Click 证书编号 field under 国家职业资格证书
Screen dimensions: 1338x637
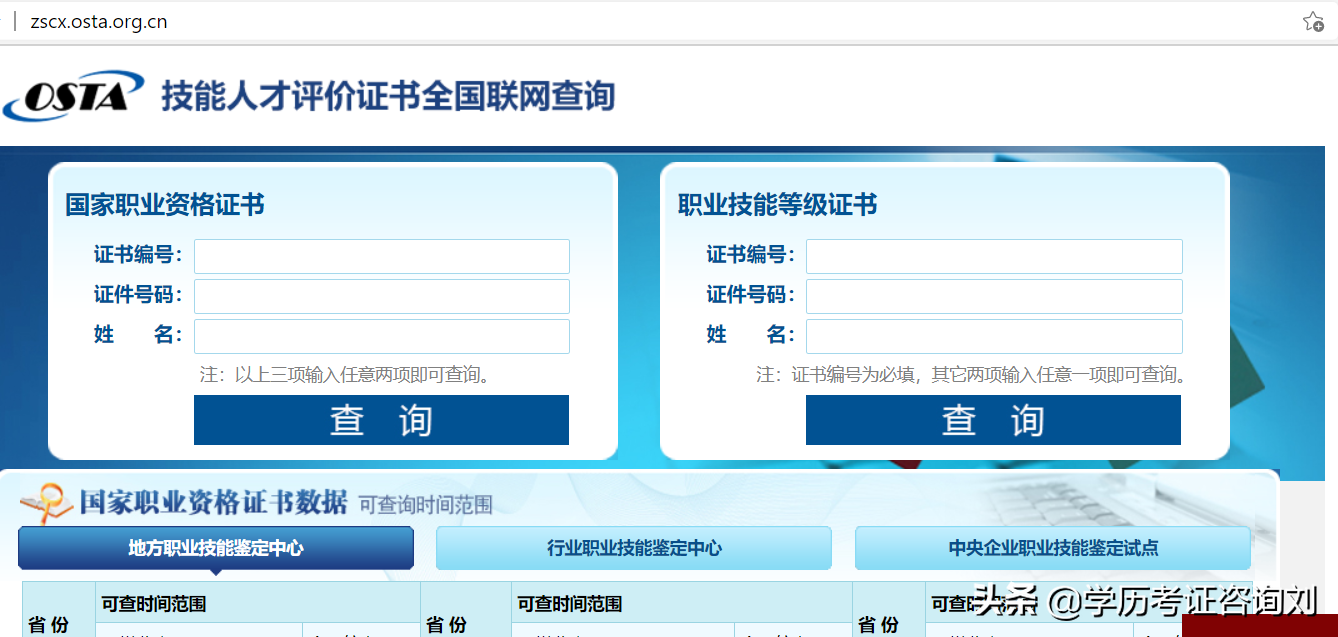coord(382,256)
